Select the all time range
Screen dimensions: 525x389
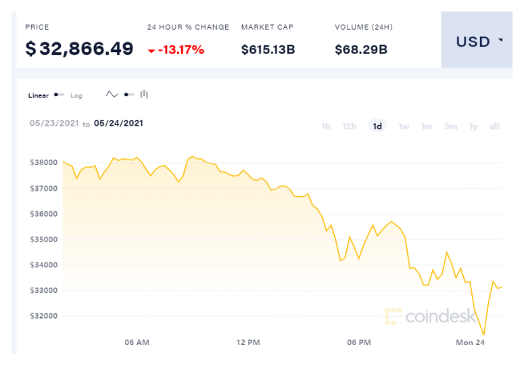[x=494, y=126]
